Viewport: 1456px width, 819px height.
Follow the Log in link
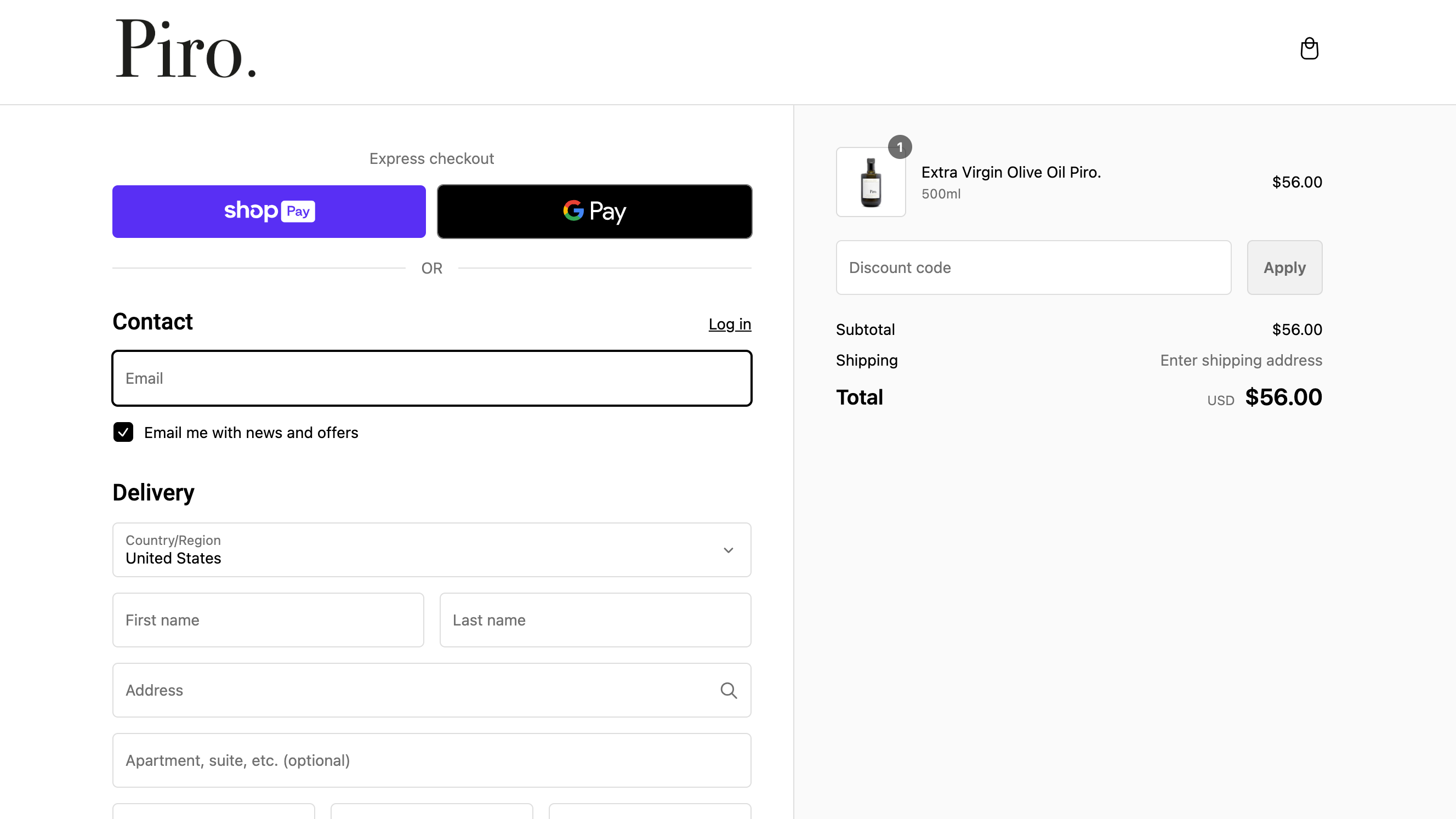click(730, 324)
